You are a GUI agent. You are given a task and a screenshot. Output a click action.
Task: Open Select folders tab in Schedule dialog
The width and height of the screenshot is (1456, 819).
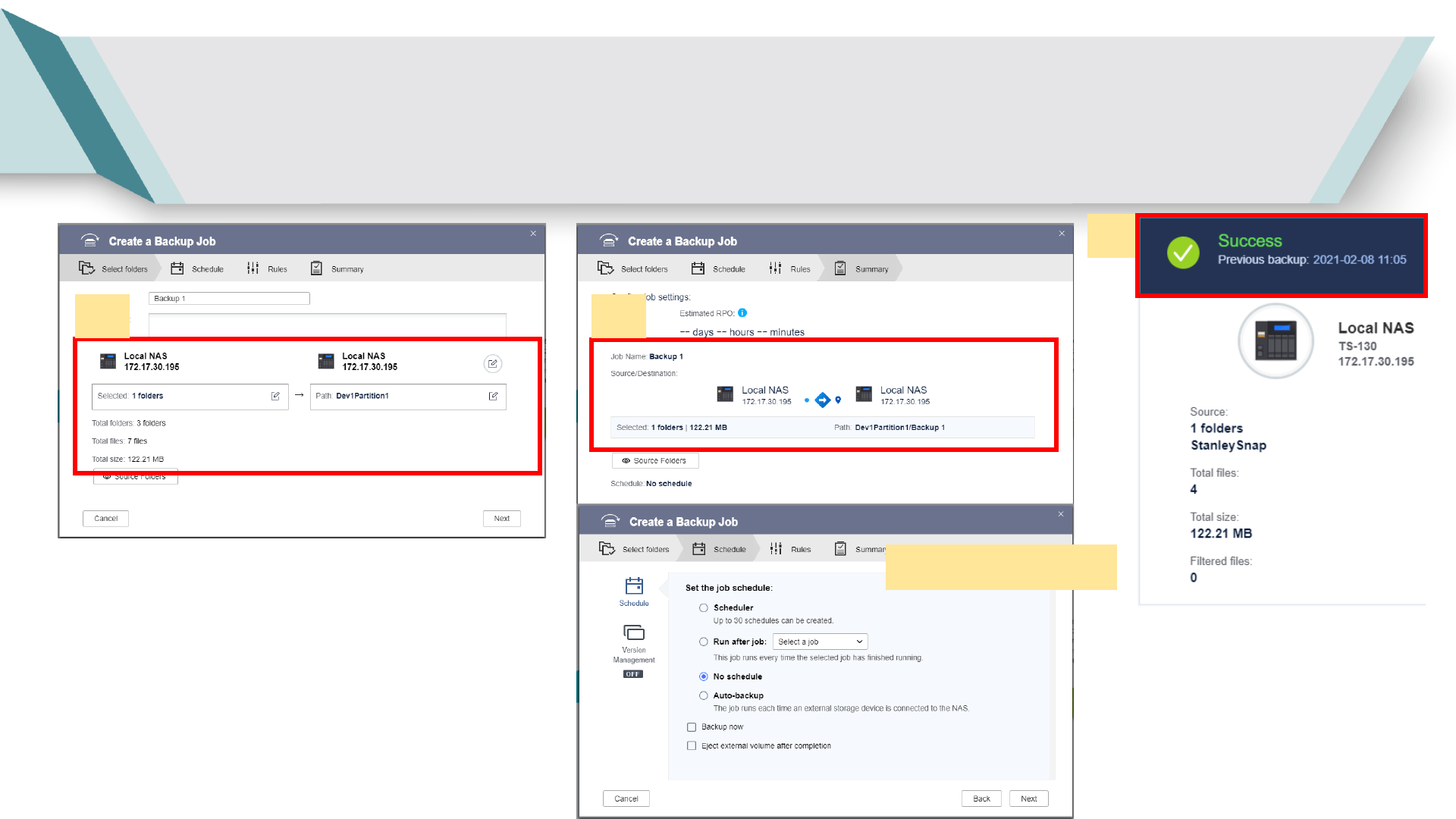(x=634, y=549)
